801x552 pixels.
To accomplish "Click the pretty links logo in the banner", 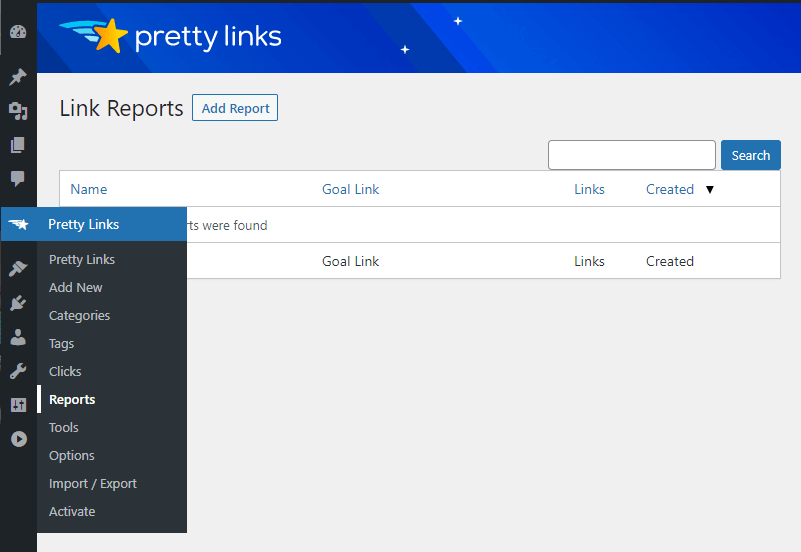I will point(170,36).
